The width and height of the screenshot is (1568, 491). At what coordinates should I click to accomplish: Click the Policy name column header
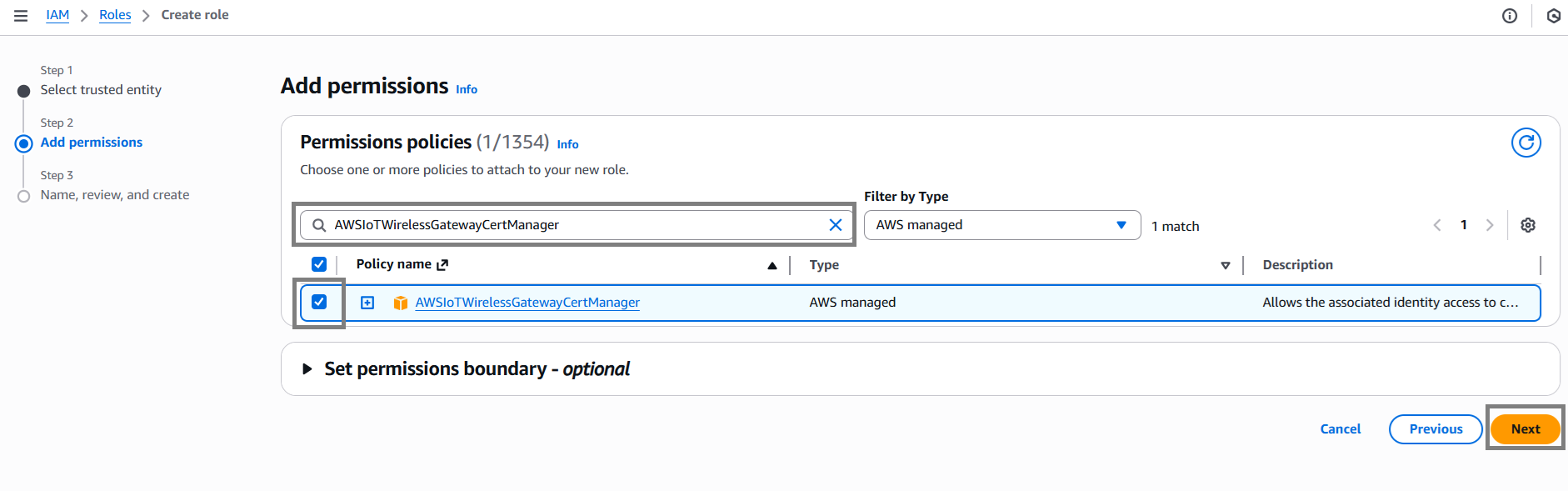click(x=394, y=264)
